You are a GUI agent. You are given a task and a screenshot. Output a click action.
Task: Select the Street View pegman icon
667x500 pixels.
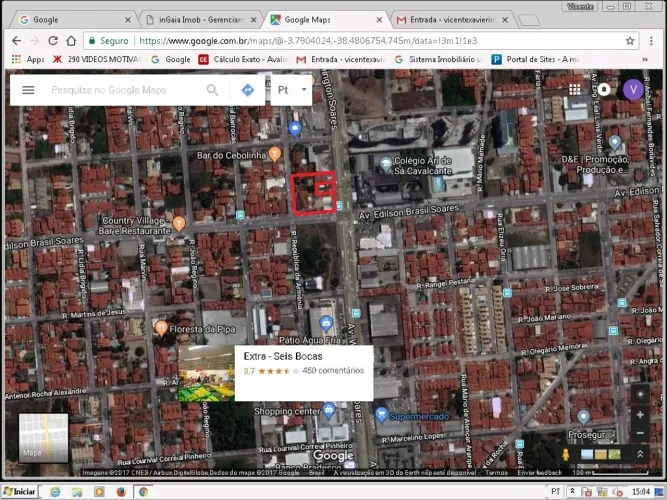565,454
